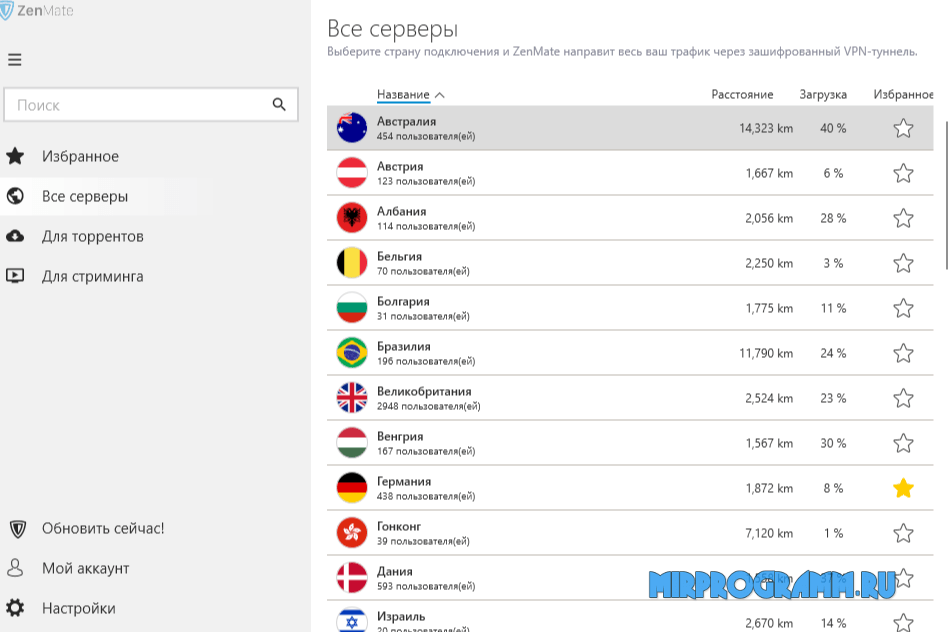Toggle the favorite star for Бразилия
The width and height of the screenshot is (948, 632).
(903, 353)
